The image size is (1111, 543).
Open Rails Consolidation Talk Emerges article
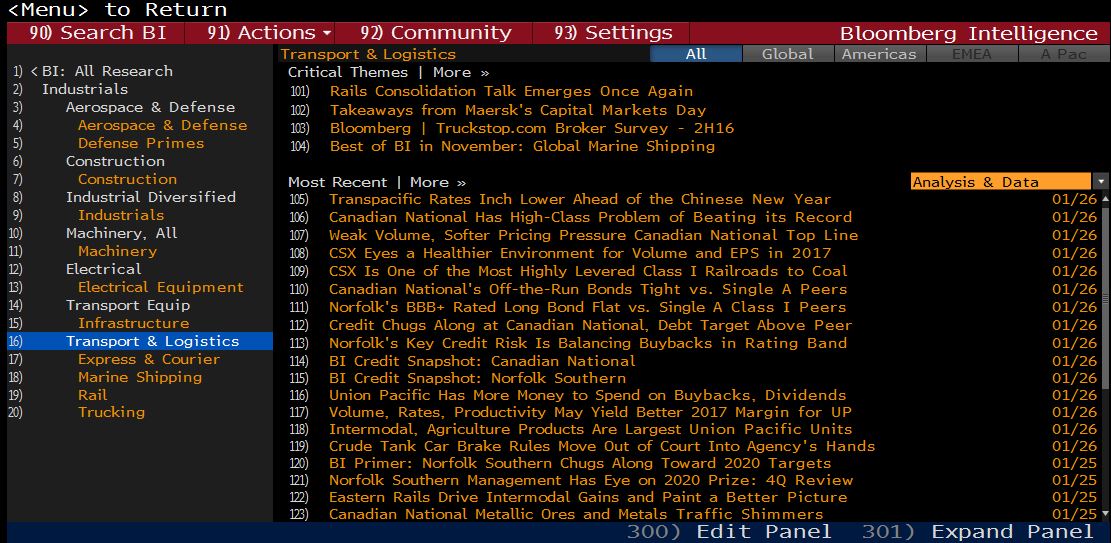511,91
